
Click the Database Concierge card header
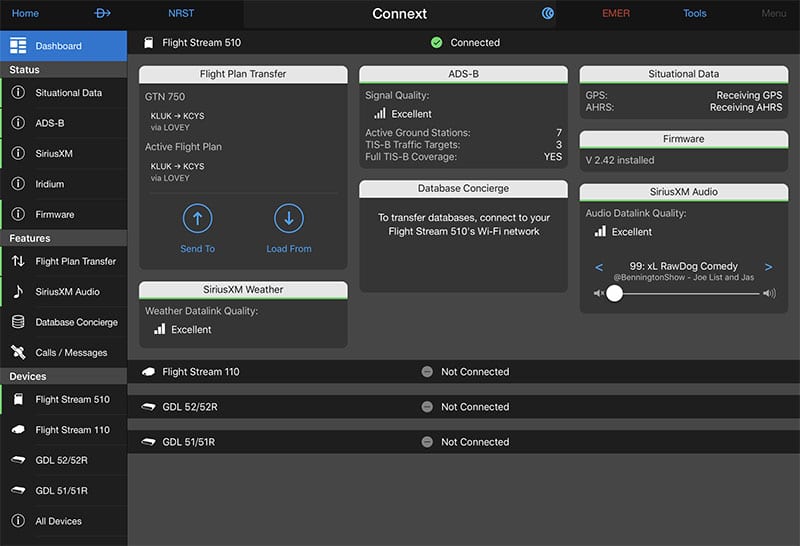click(x=463, y=188)
